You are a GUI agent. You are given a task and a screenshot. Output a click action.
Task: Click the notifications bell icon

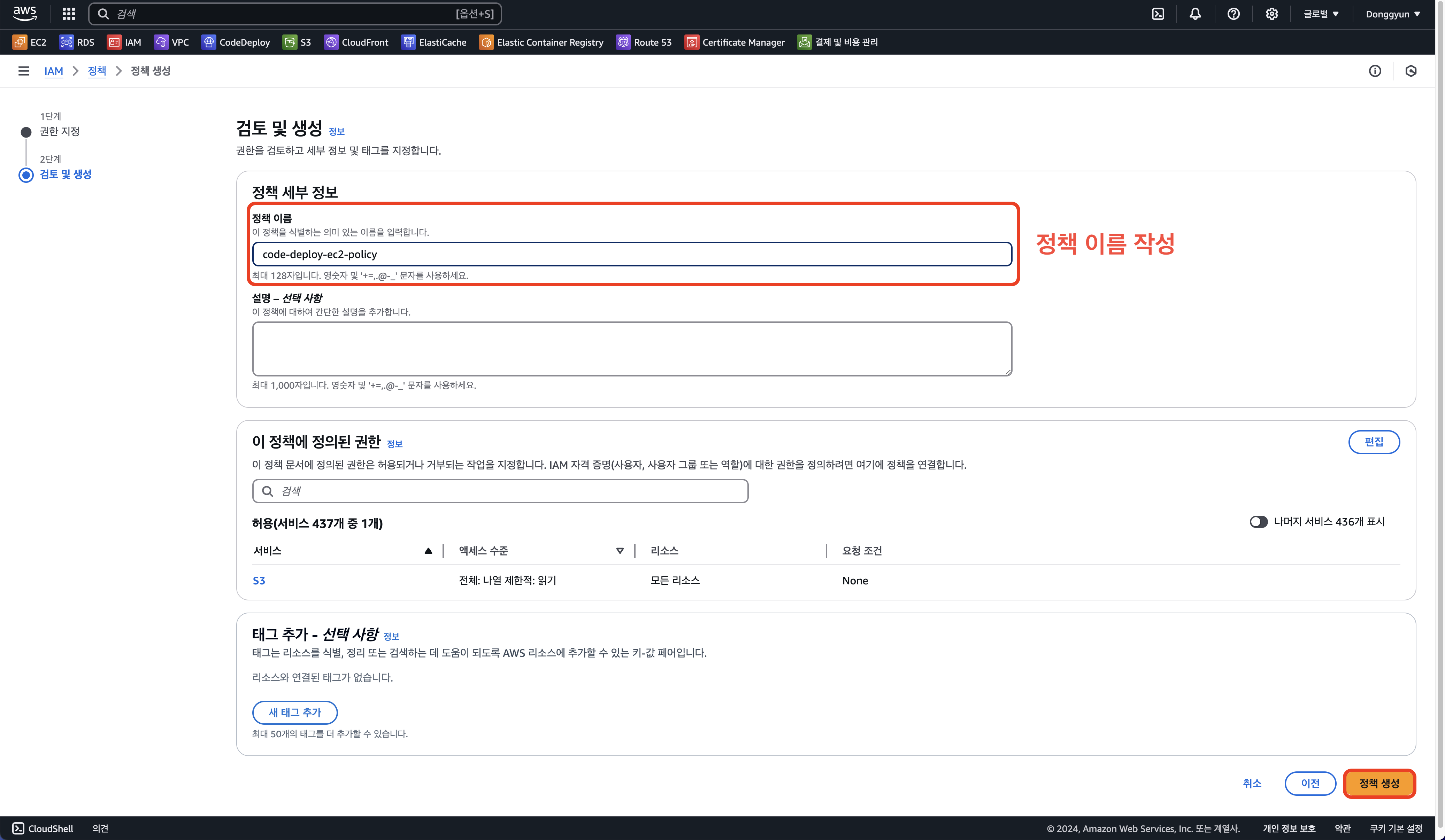[1195, 14]
